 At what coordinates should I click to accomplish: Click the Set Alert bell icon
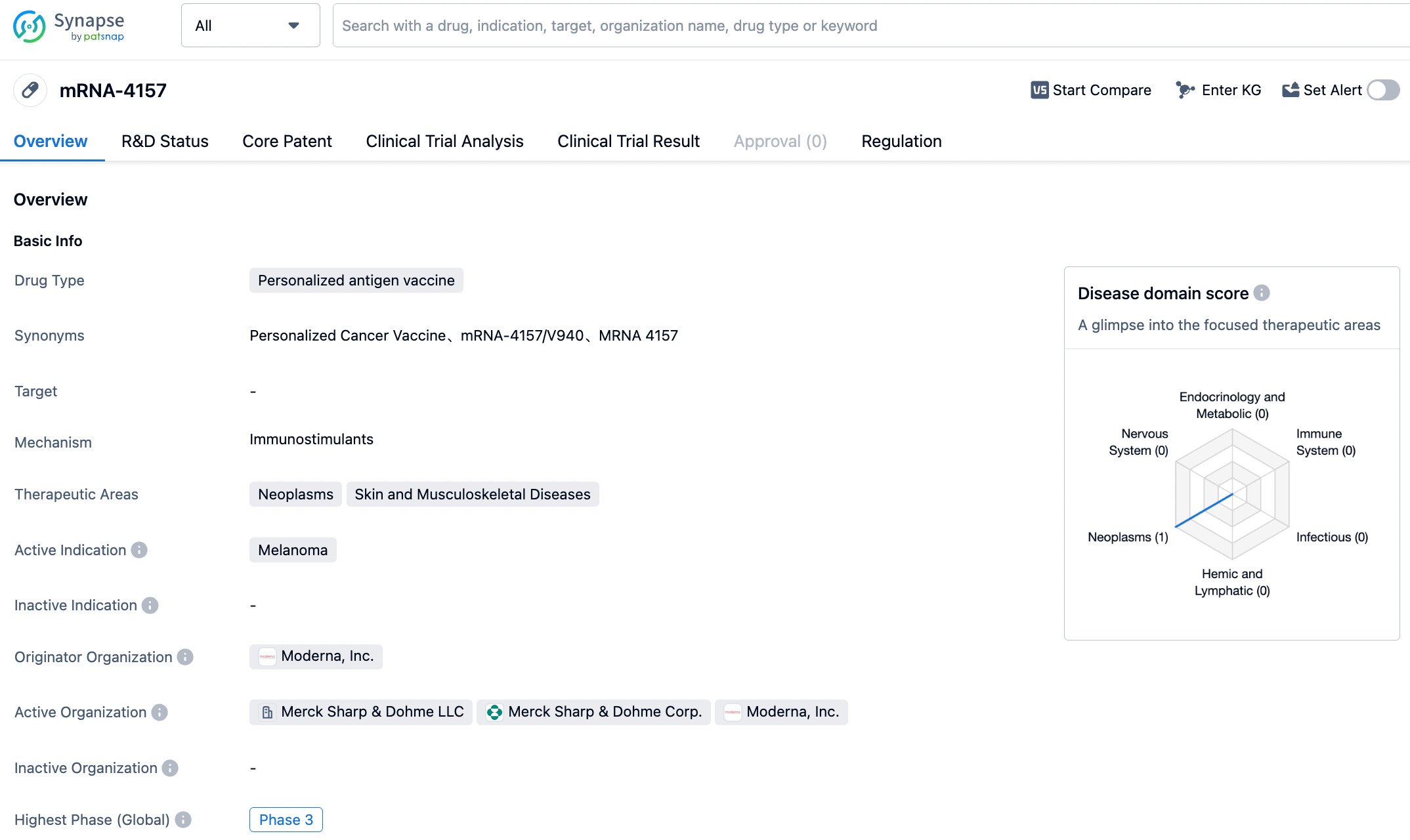[1291, 90]
